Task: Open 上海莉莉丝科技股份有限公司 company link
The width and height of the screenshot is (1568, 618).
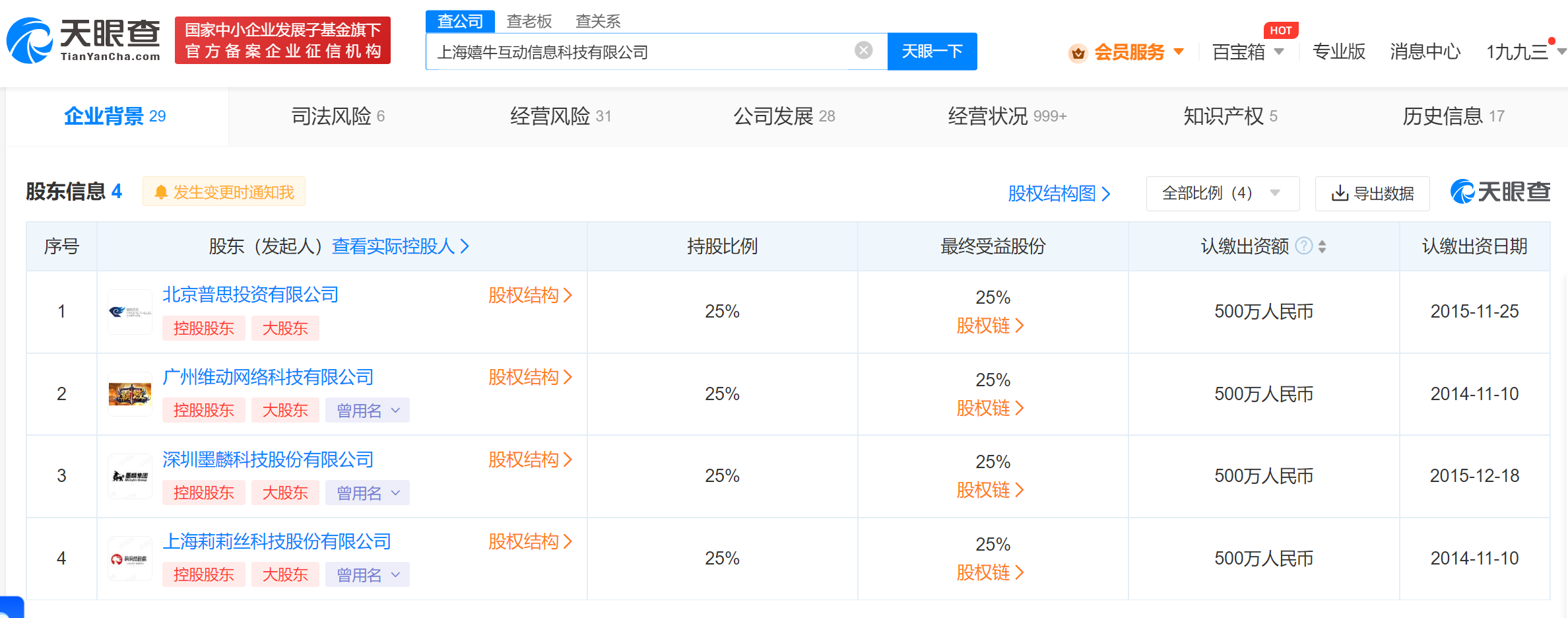Action: pos(277,541)
